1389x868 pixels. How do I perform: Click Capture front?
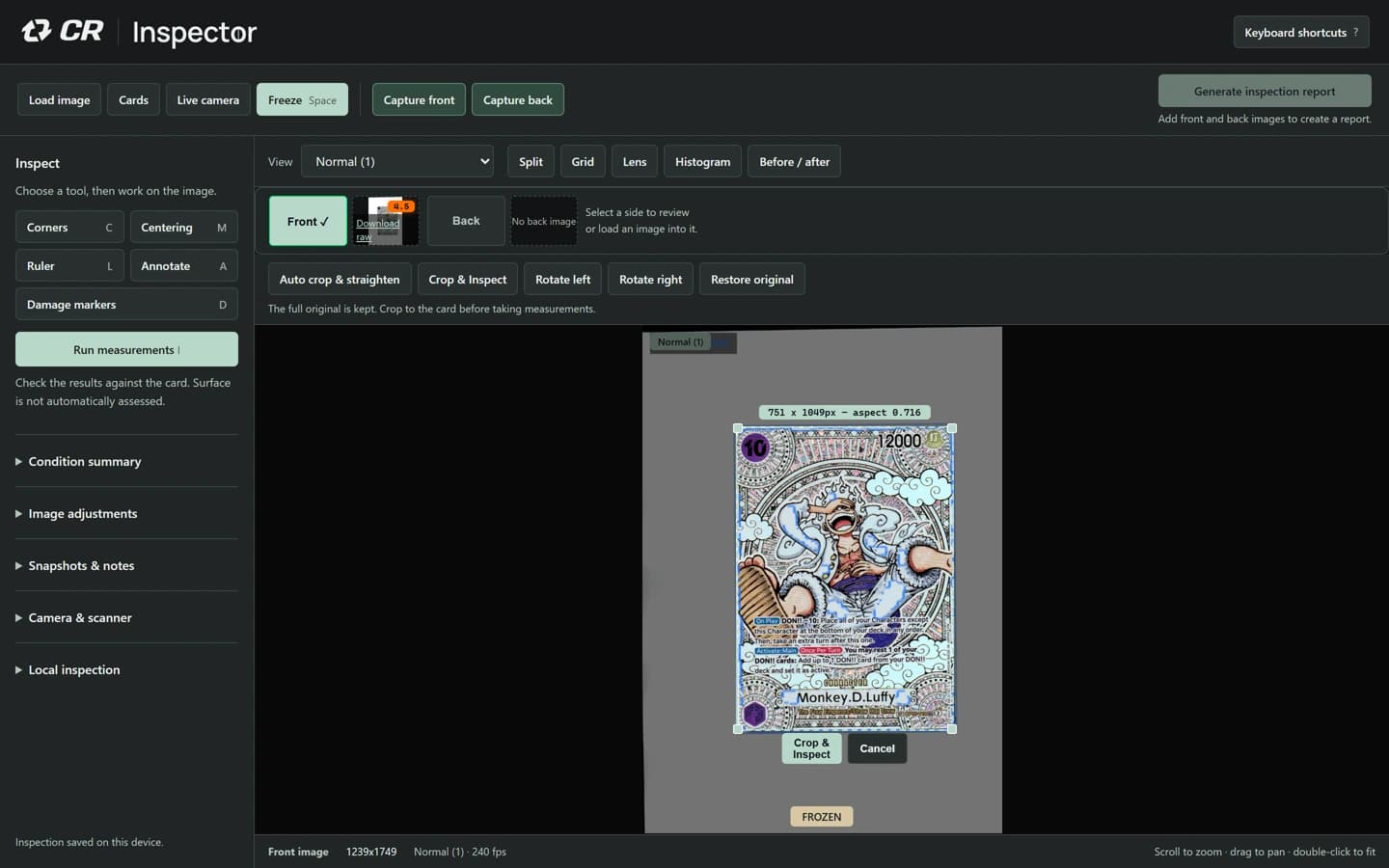[419, 99]
